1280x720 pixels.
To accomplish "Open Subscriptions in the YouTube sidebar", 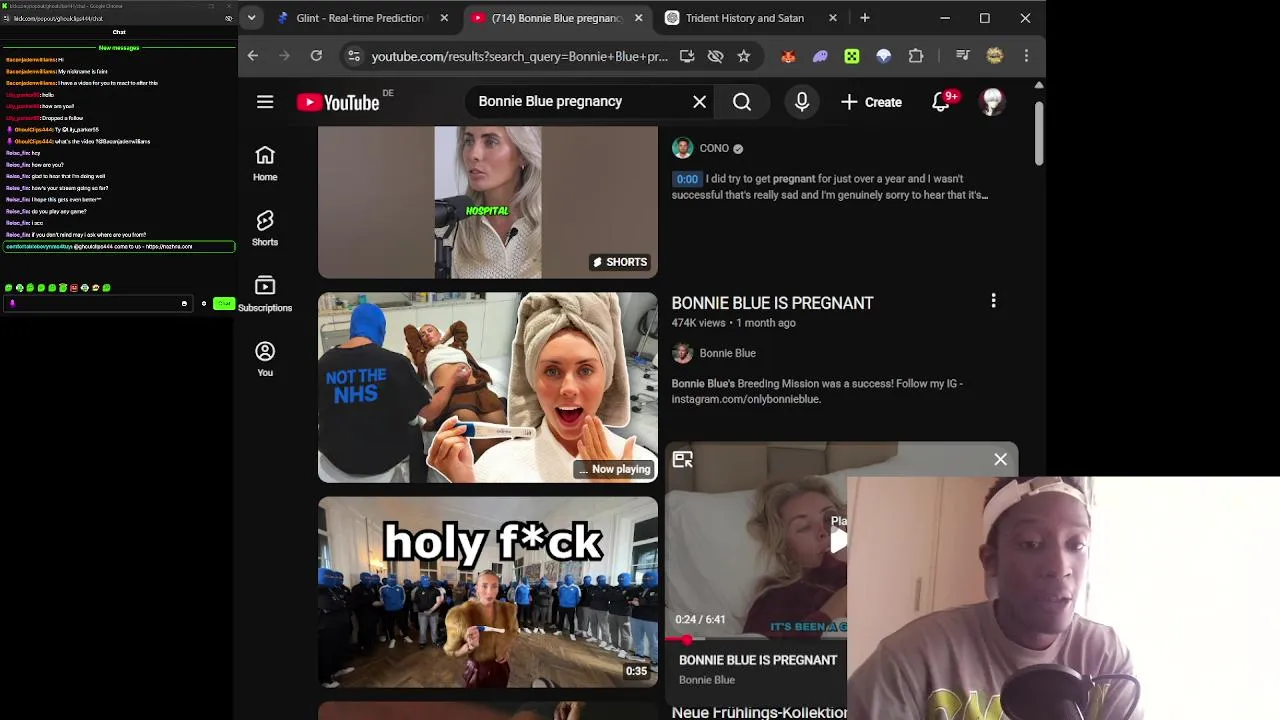I will tap(265, 294).
